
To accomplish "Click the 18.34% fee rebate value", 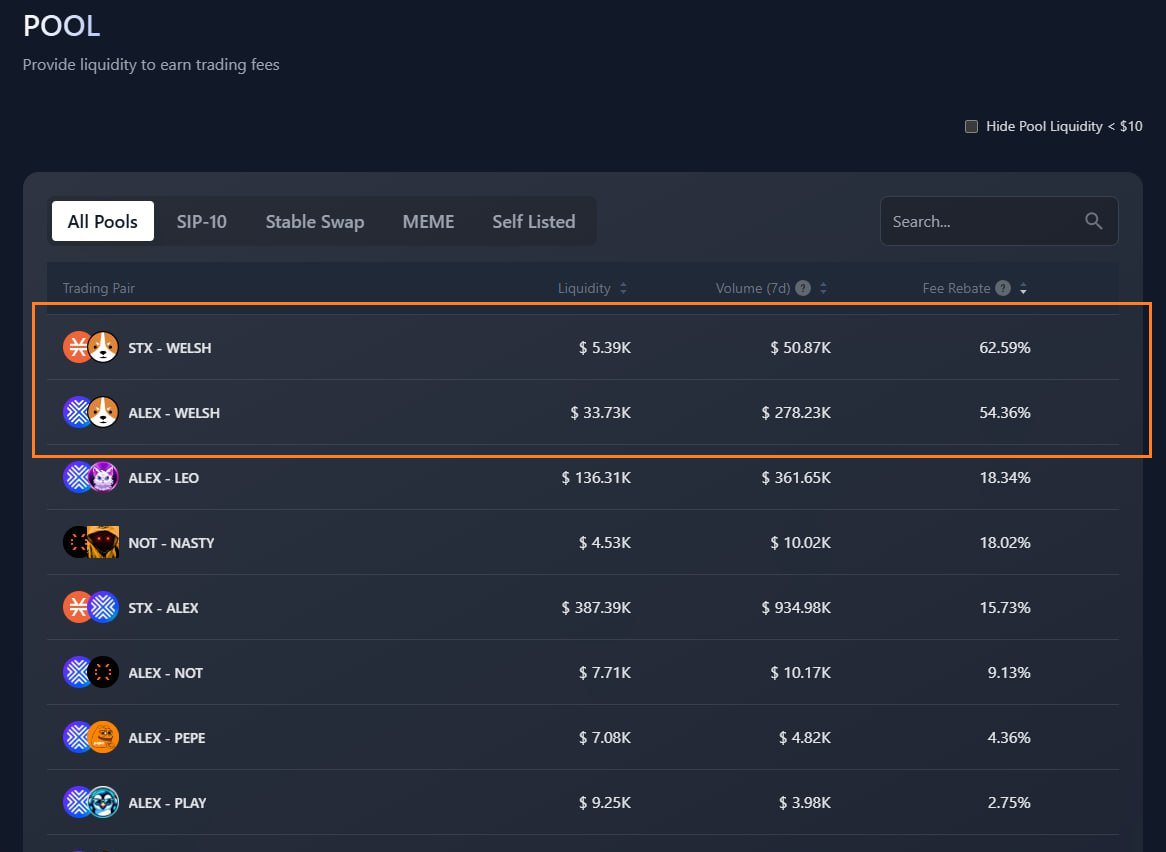I will pos(1005,477).
